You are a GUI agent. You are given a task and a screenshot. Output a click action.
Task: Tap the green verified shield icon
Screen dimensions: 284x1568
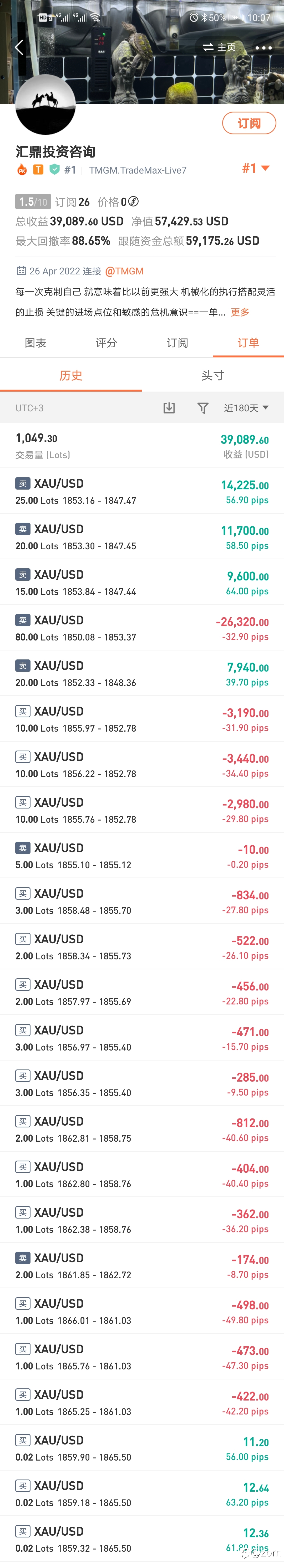pyautogui.click(x=54, y=170)
